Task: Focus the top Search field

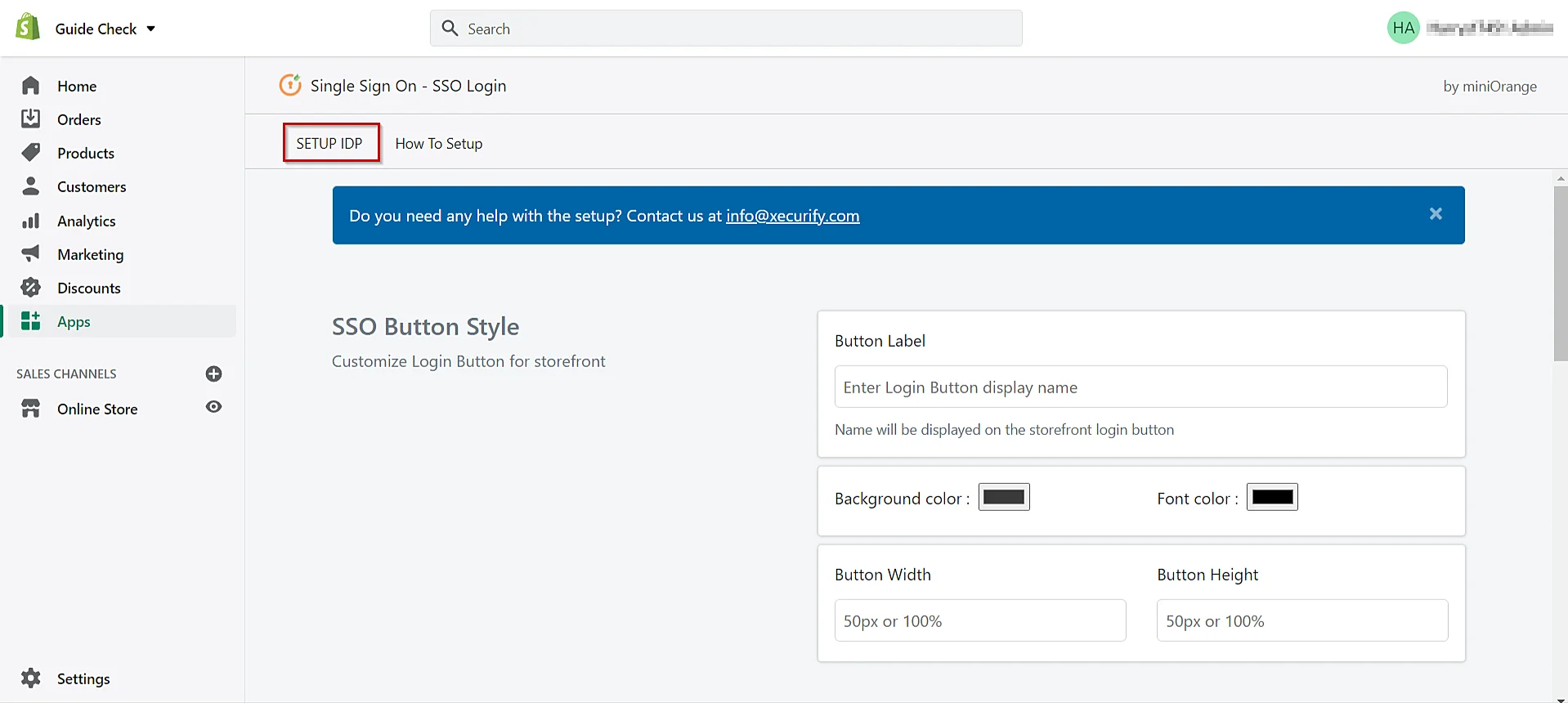Action: click(x=726, y=29)
